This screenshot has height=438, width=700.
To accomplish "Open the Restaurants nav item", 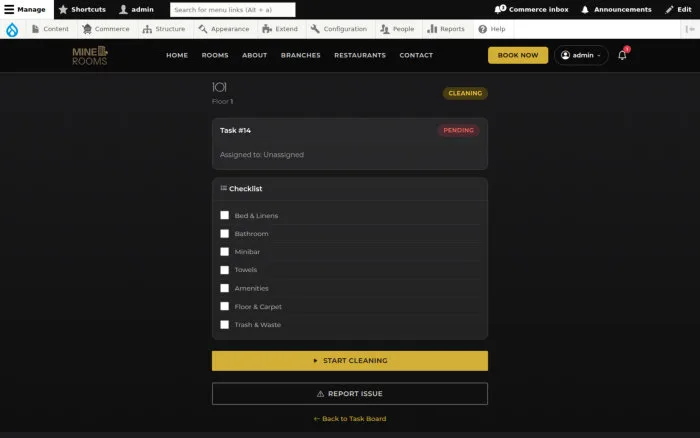I will pyautogui.click(x=360, y=55).
